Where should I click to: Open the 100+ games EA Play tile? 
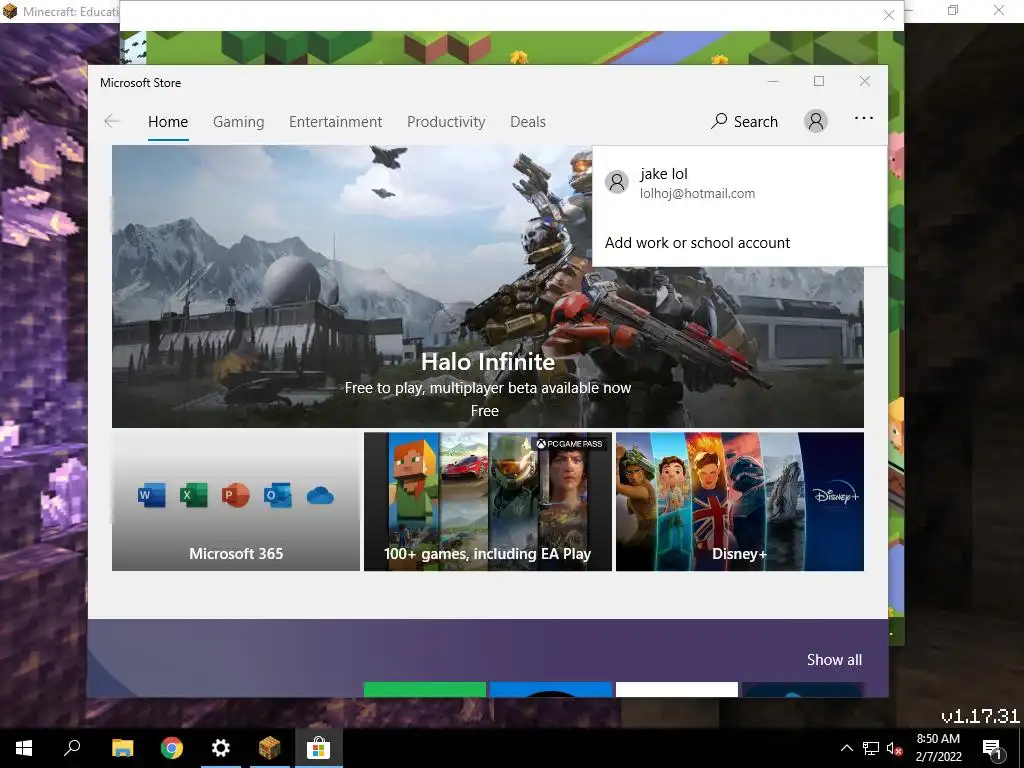pos(488,502)
